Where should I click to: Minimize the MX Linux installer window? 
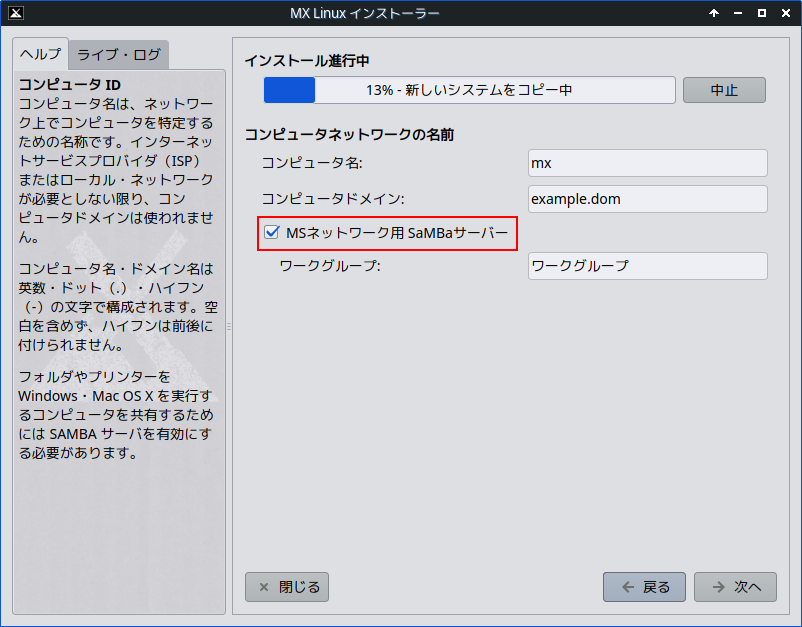tap(738, 13)
